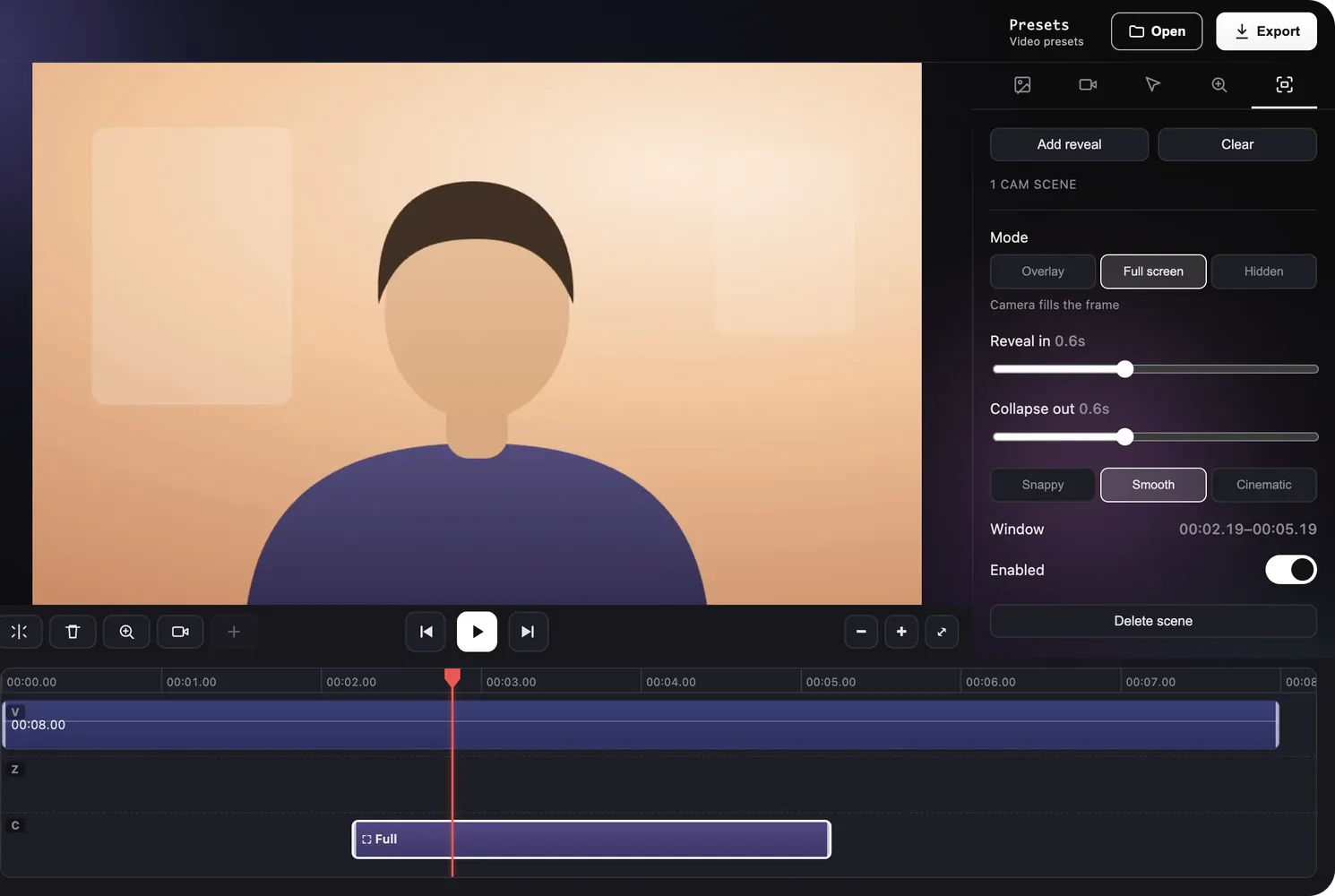Image resolution: width=1335 pixels, height=896 pixels.
Task: Click Add reveal
Action: pos(1069,144)
